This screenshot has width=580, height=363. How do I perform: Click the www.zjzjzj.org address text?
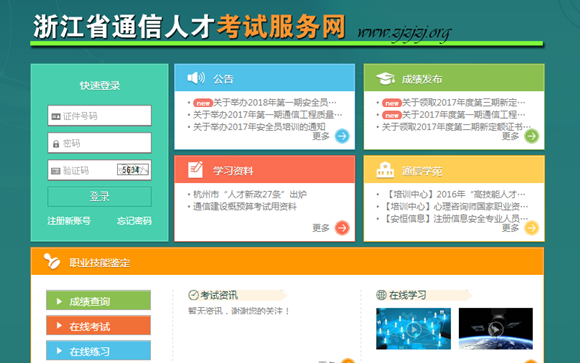coord(404,34)
